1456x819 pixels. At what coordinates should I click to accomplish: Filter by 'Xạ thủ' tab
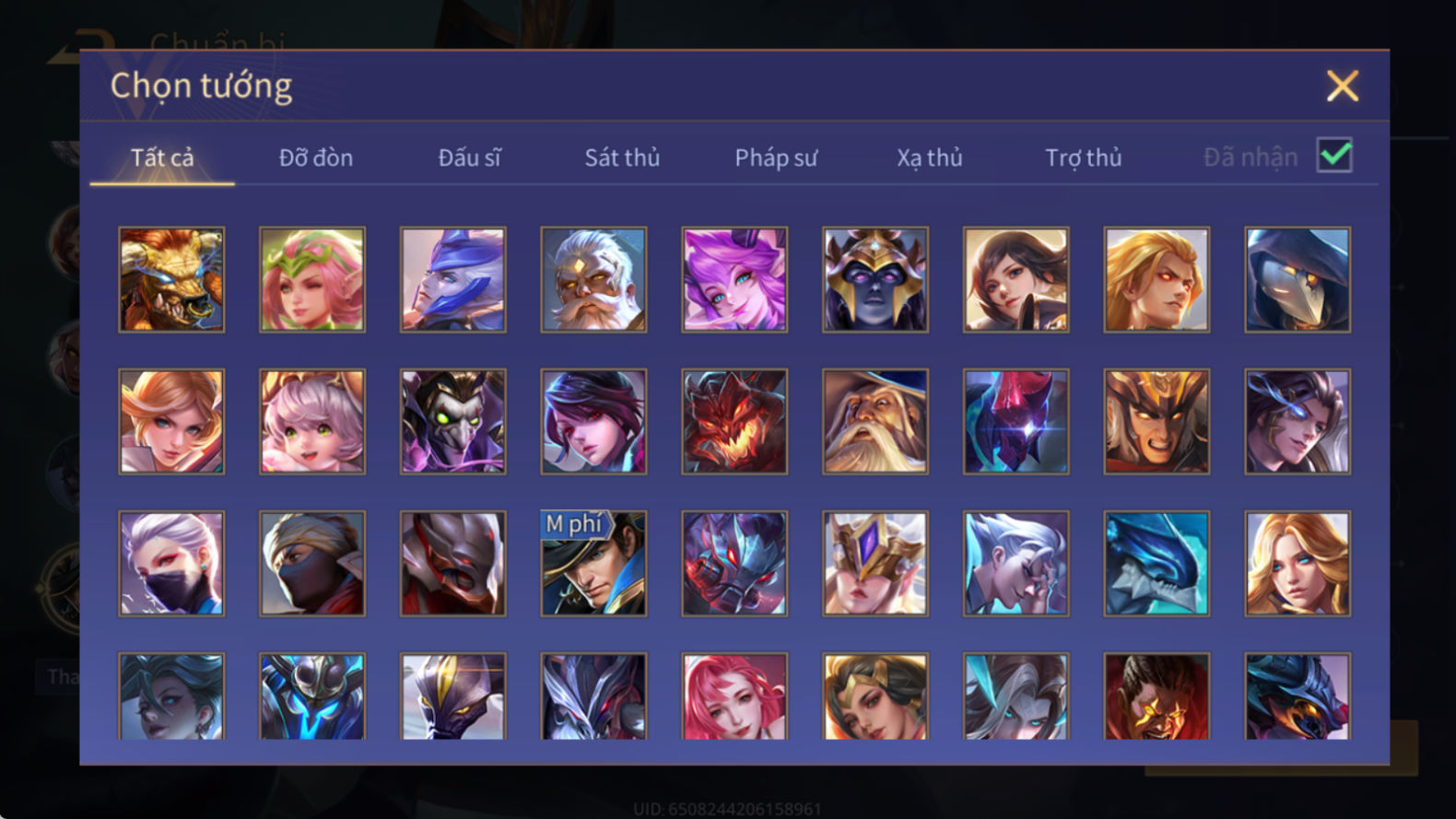click(930, 158)
